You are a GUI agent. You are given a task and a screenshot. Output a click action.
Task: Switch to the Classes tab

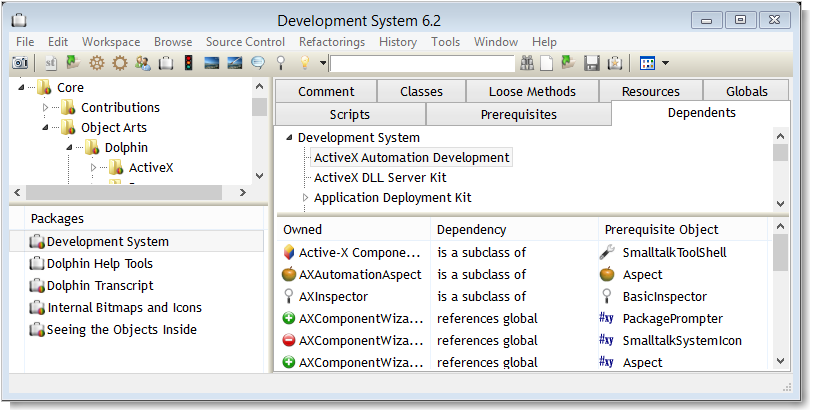point(422,92)
